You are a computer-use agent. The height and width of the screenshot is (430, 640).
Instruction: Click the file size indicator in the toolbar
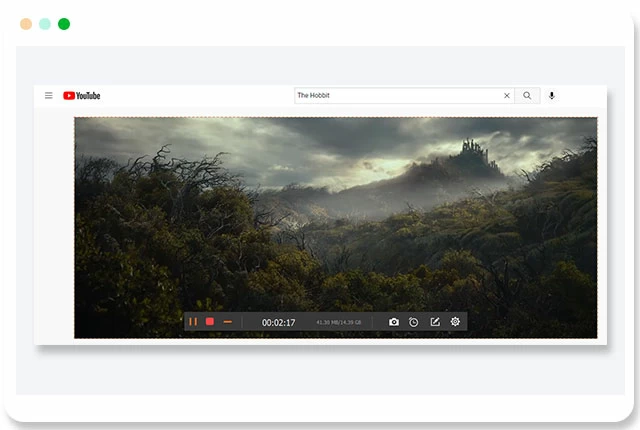[x=338, y=323]
